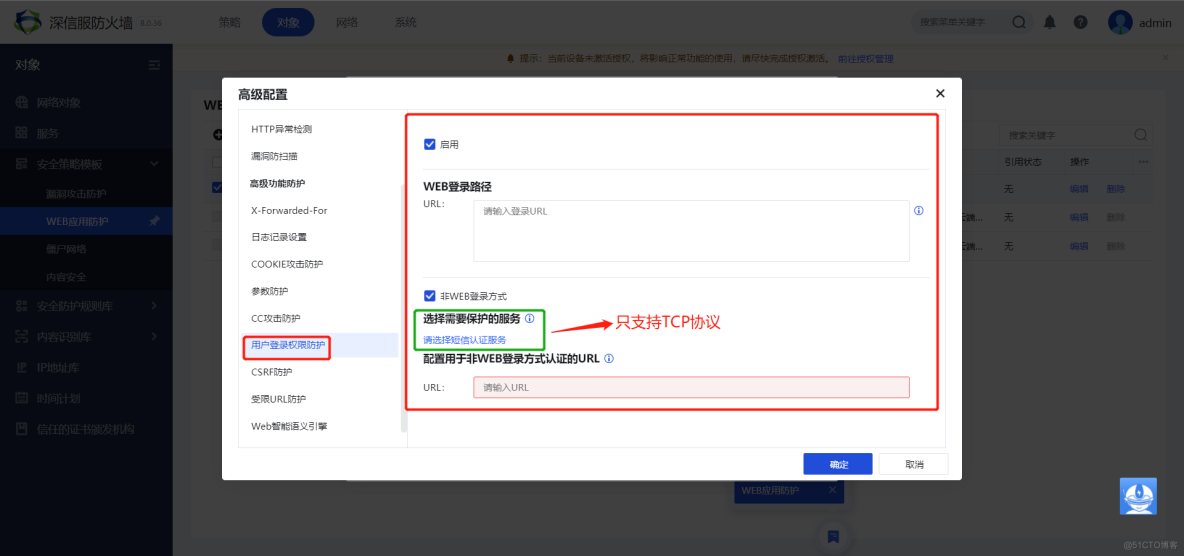1184x556 pixels.
Task: Click the non-WEB login URL input field
Action: [x=691, y=388]
